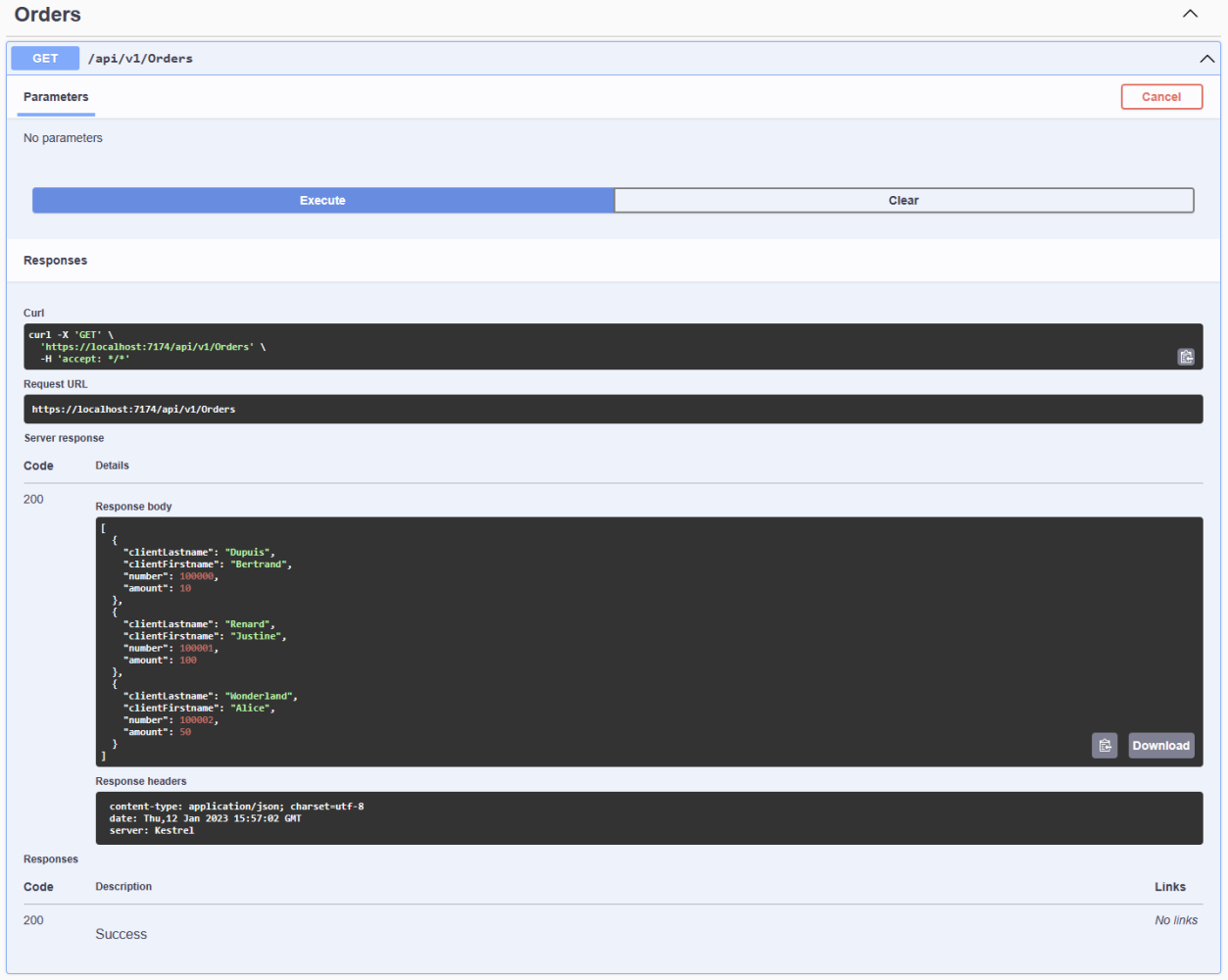This screenshot has width=1228, height=980.
Task: Click the Success description text
Action: pos(121,935)
